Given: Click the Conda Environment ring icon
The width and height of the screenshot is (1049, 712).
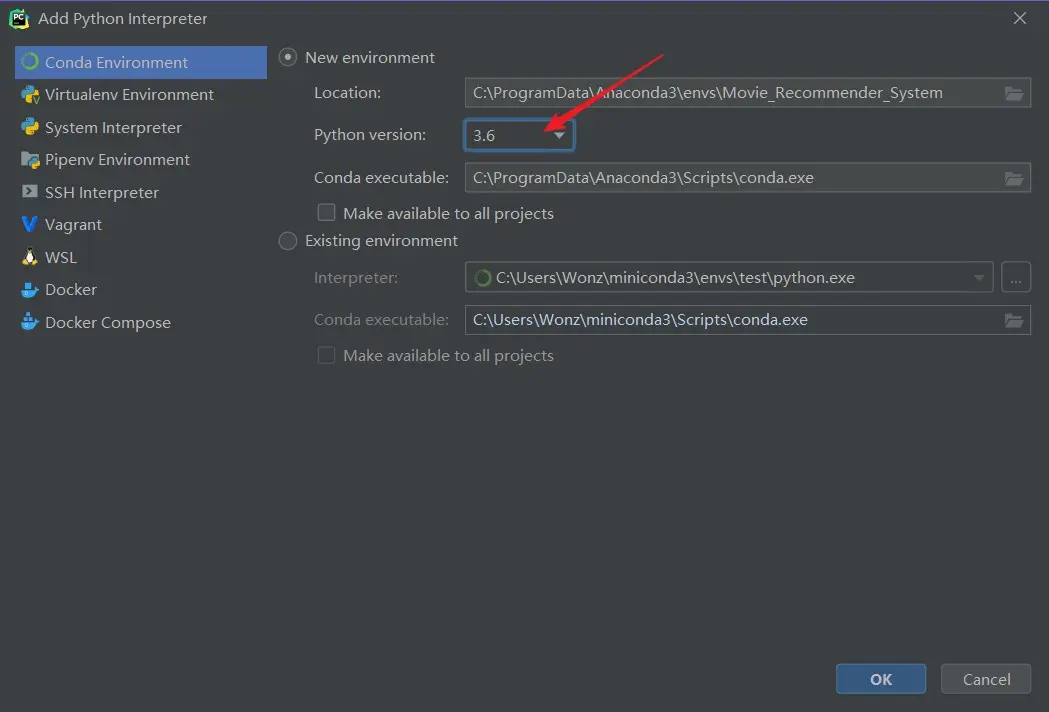Looking at the screenshot, I should (30, 62).
